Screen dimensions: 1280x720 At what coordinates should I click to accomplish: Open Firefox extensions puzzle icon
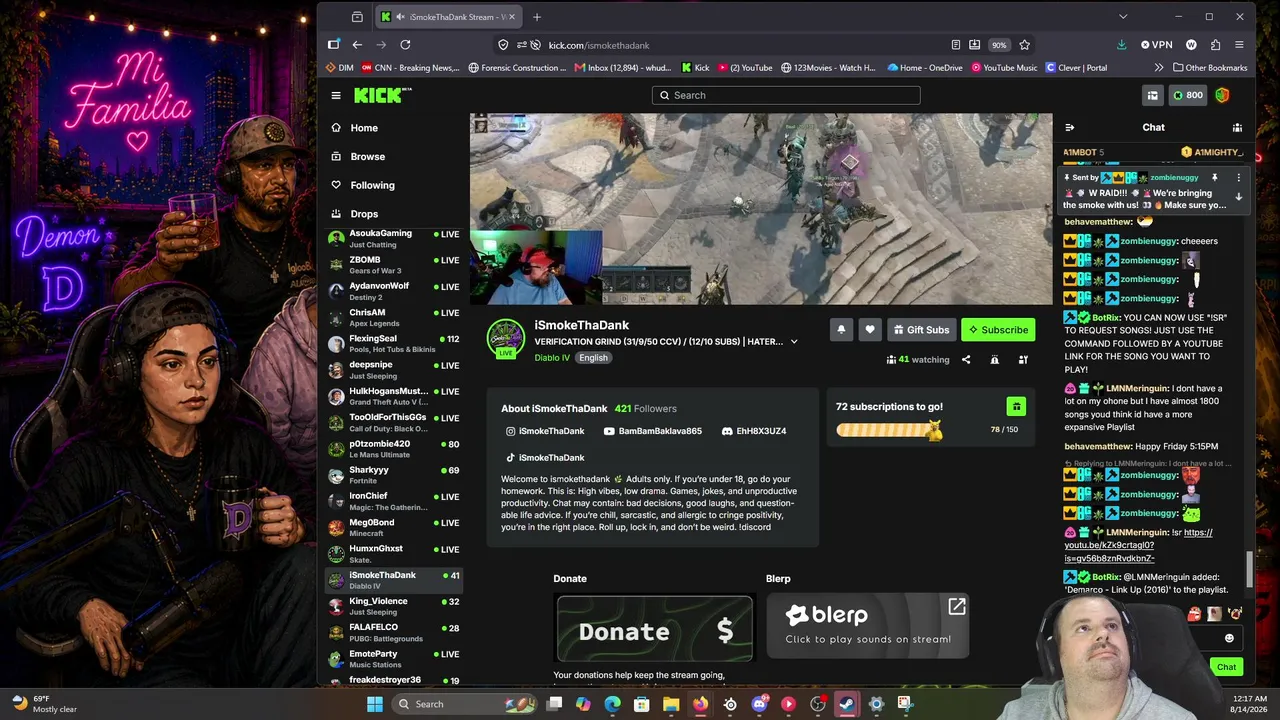(1215, 45)
